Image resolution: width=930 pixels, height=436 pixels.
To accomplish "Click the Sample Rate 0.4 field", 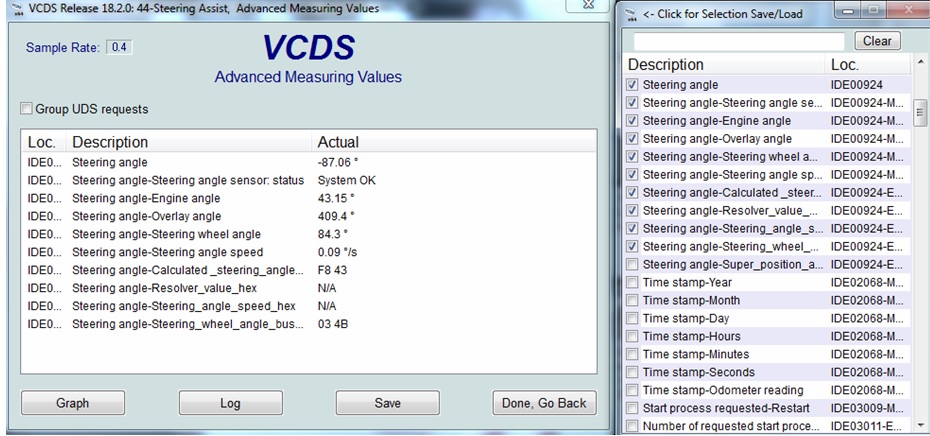I will (119, 47).
